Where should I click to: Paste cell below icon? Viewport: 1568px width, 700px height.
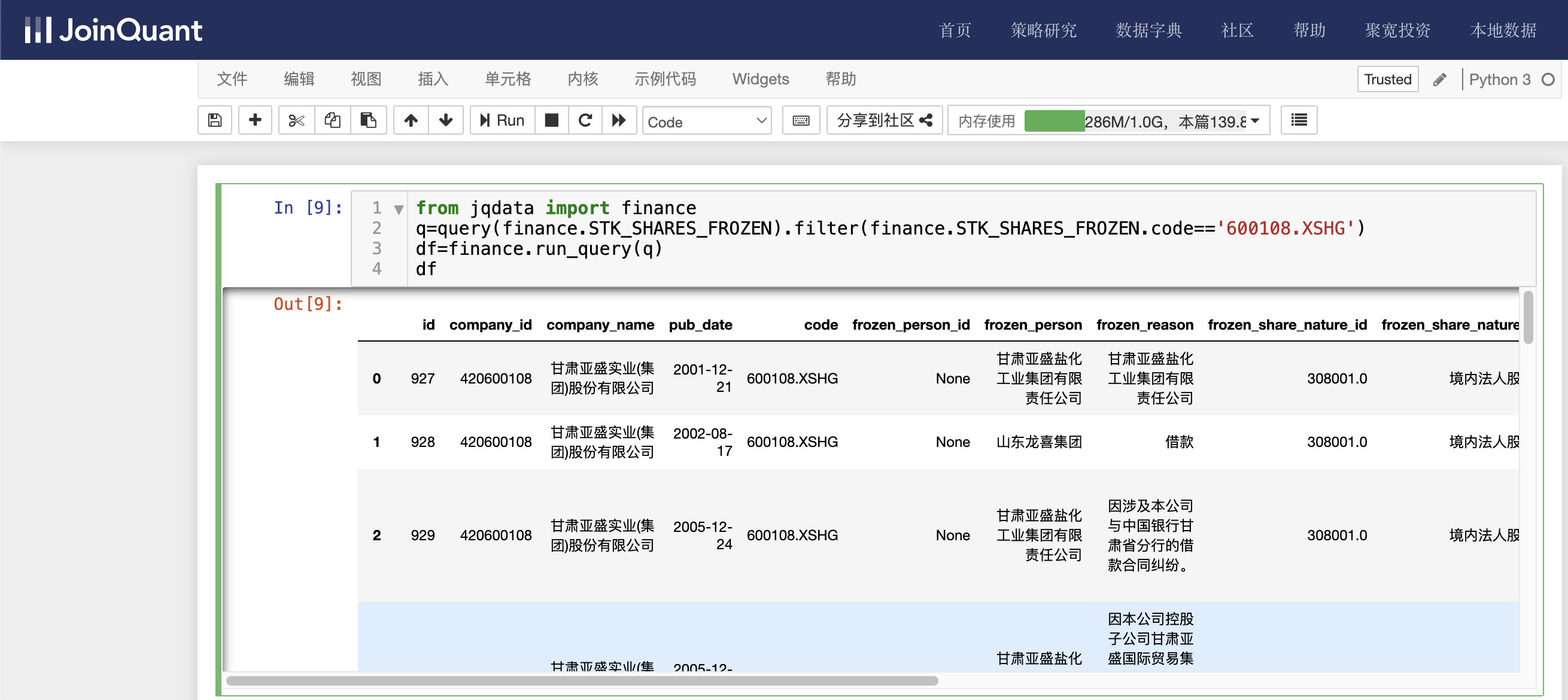pos(368,120)
